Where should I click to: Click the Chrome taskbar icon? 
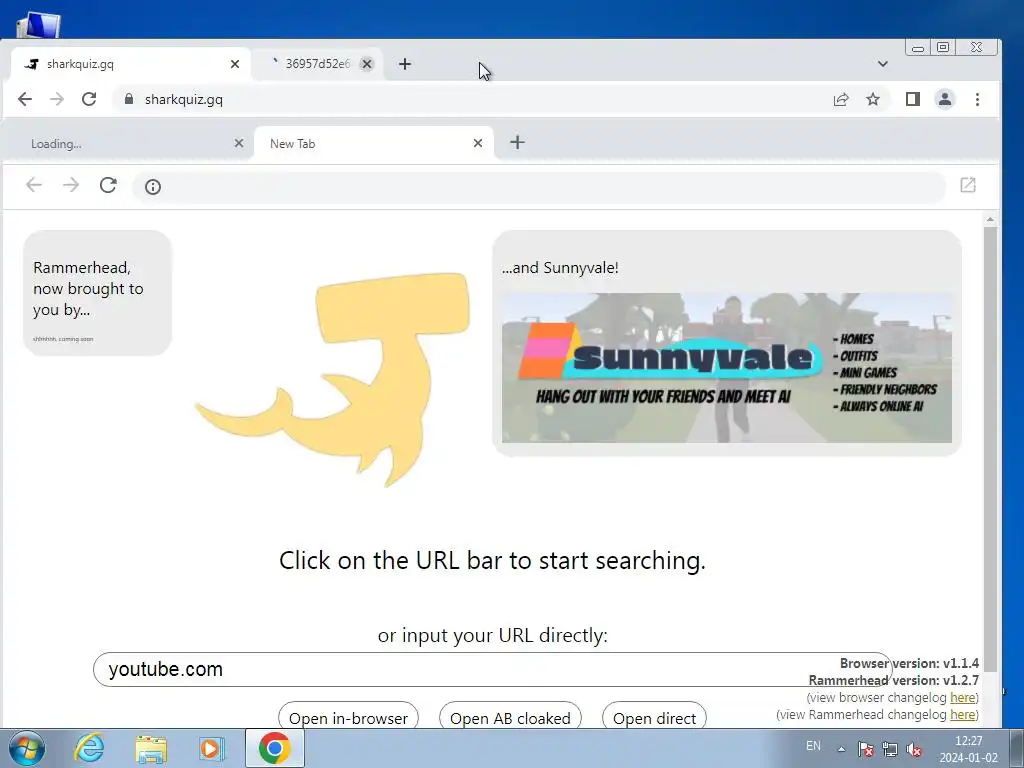[274, 748]
